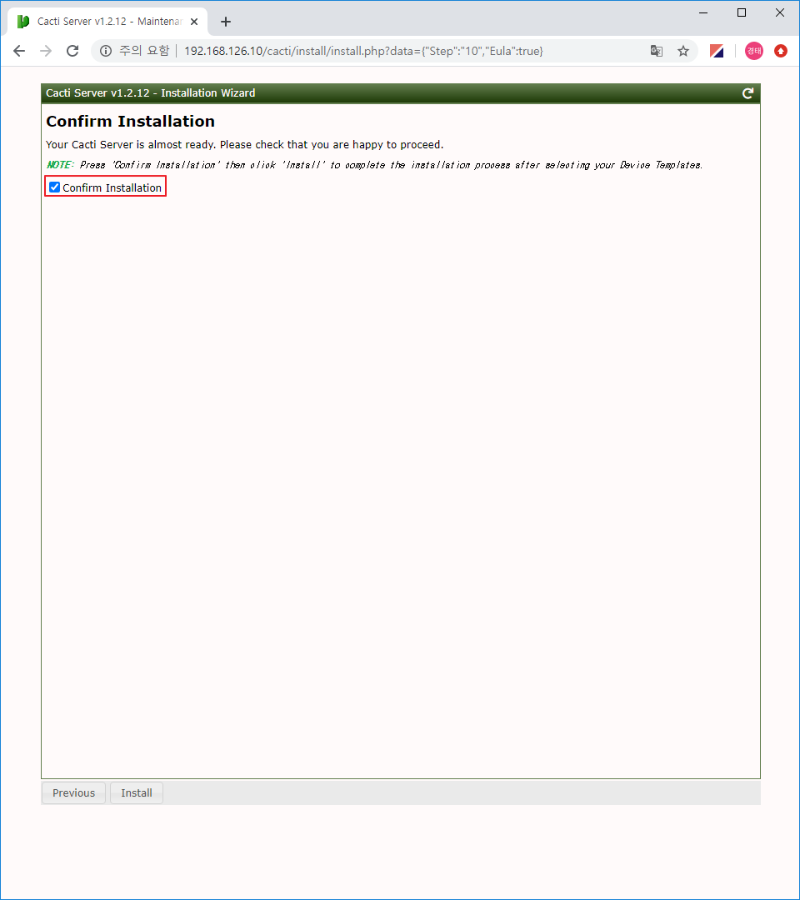Maximize the Chrome window
Screen dimensions: 800x900
[x=741, y=13]
